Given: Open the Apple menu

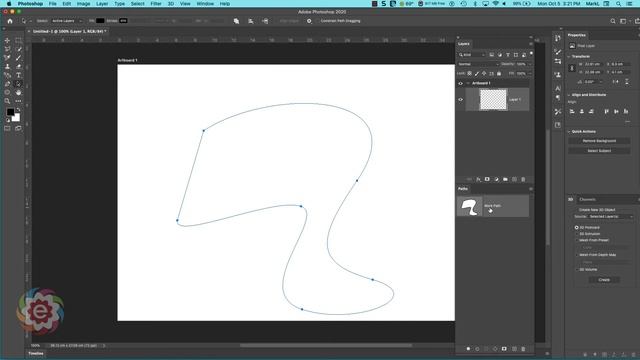Looking at the screenshot, I should pos(9,4).
